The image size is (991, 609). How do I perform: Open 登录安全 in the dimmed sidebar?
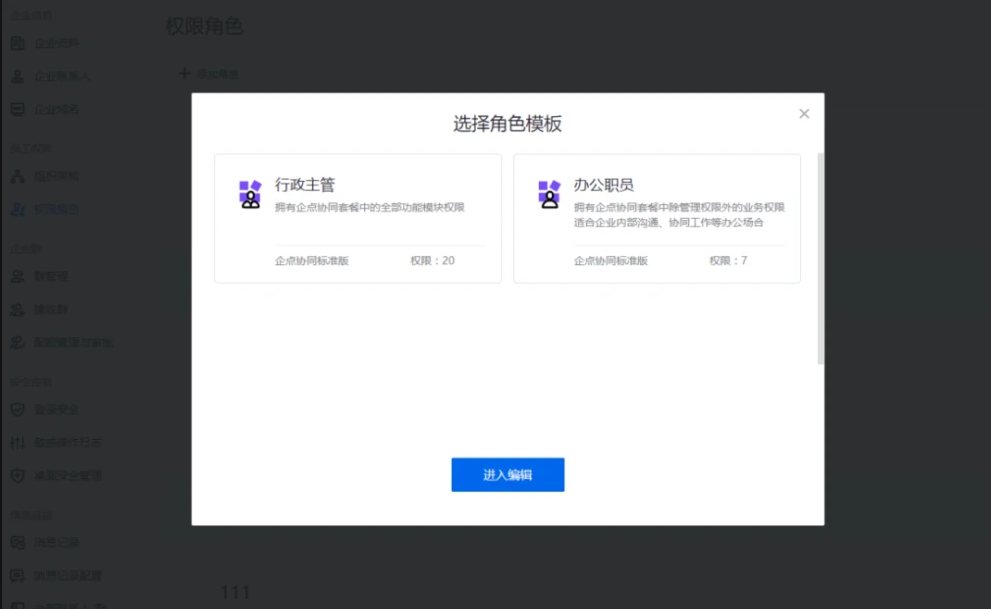(x=46, y=409)
